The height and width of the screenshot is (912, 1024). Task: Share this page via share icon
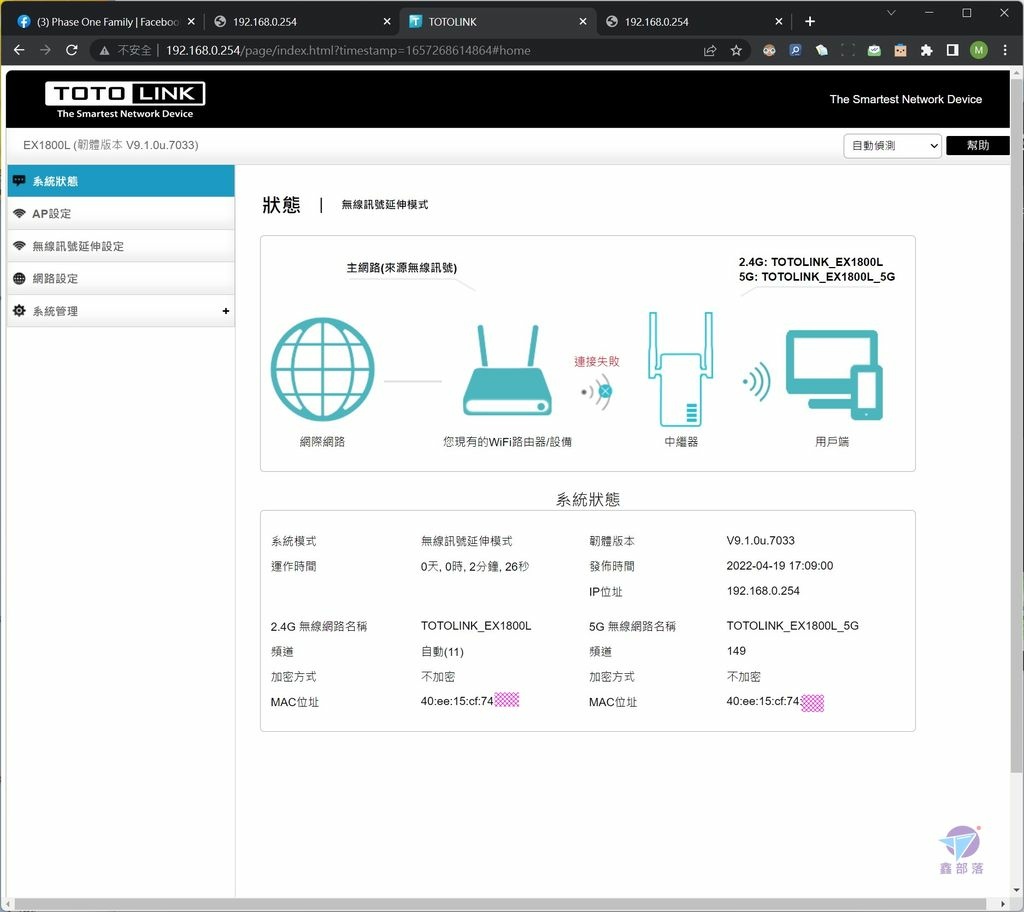(x=710, y=50)
